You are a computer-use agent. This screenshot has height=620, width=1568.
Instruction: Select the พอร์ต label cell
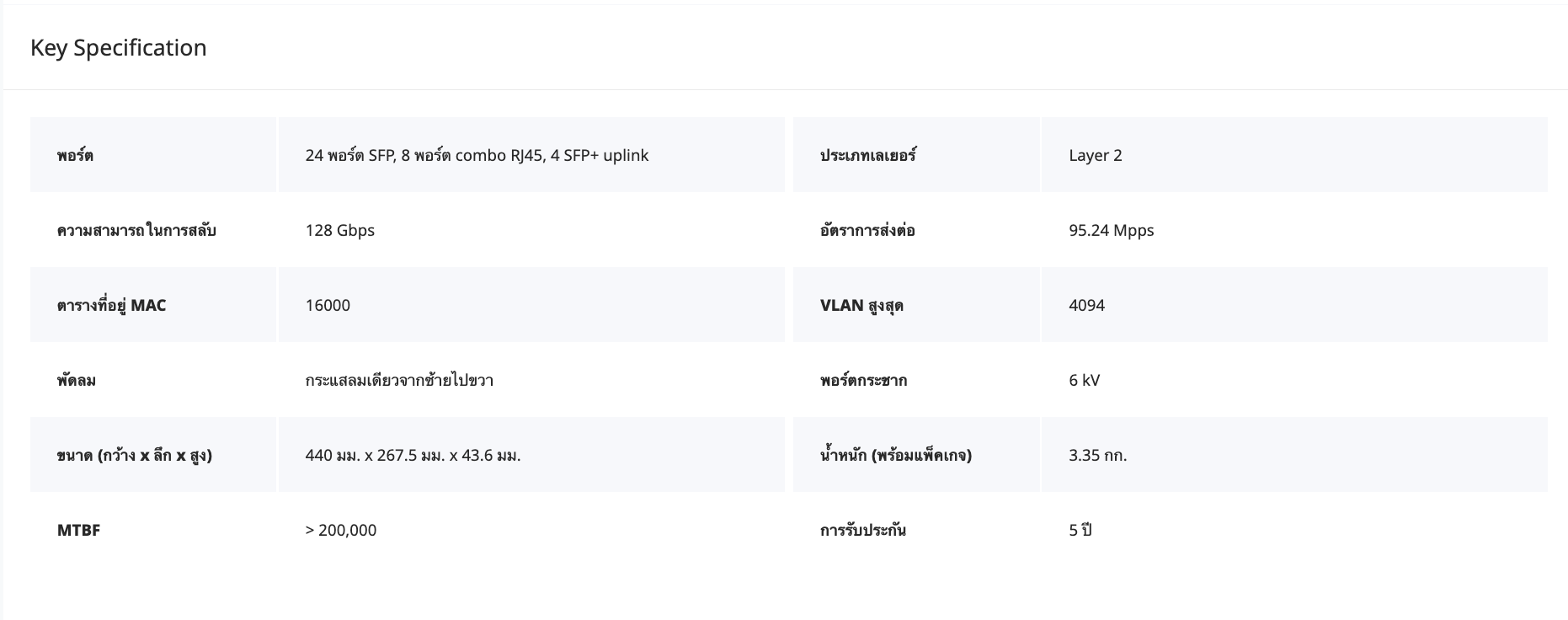(75, 156)
